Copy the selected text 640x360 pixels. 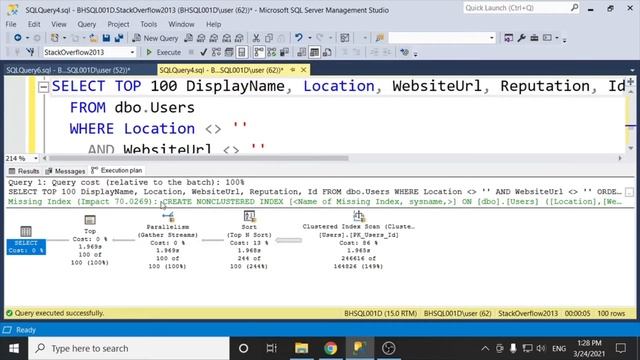[269, 38]
